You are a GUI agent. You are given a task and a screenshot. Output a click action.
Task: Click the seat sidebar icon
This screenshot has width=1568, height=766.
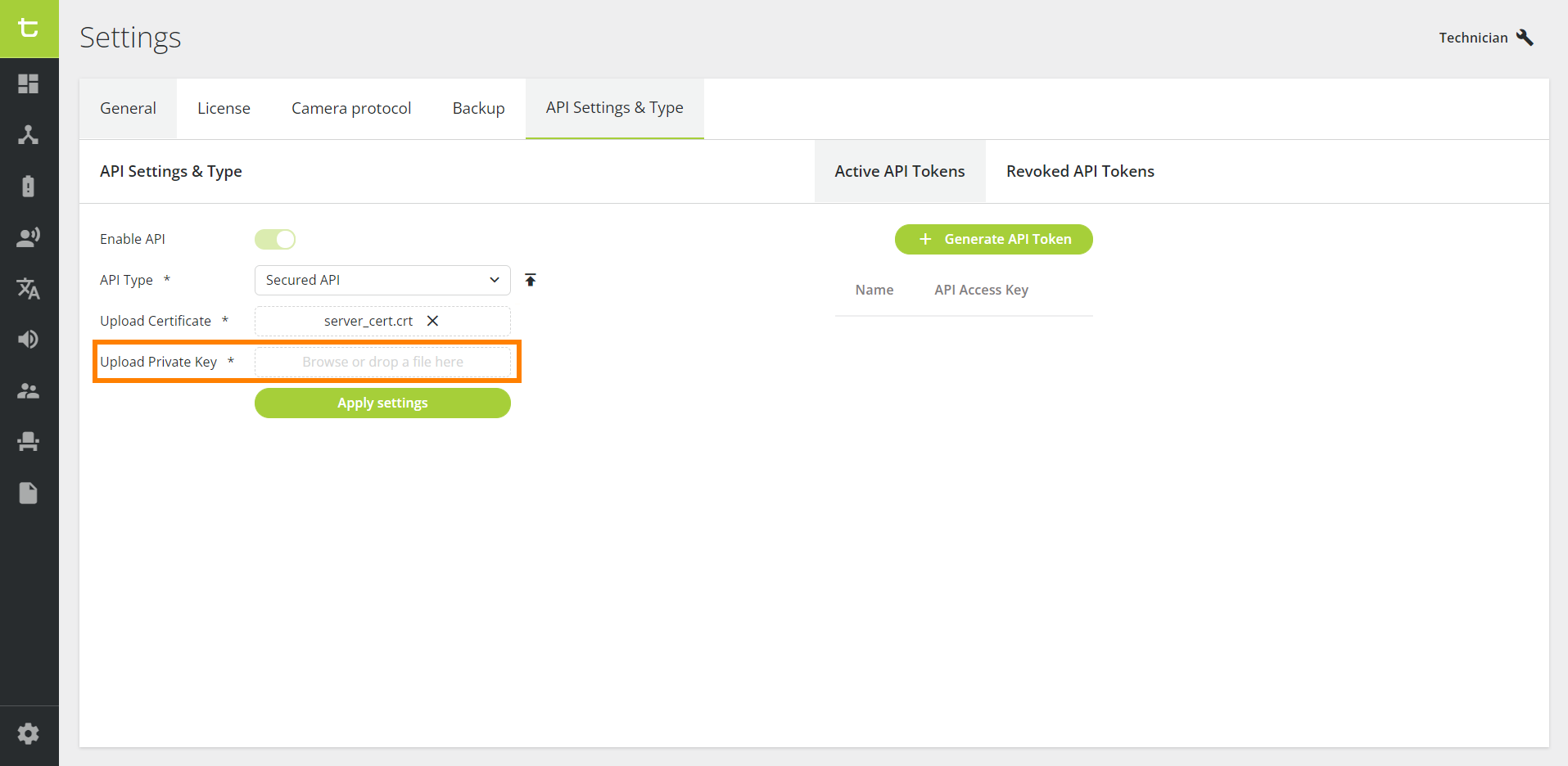pyautogui.click(x=29, y=442)
